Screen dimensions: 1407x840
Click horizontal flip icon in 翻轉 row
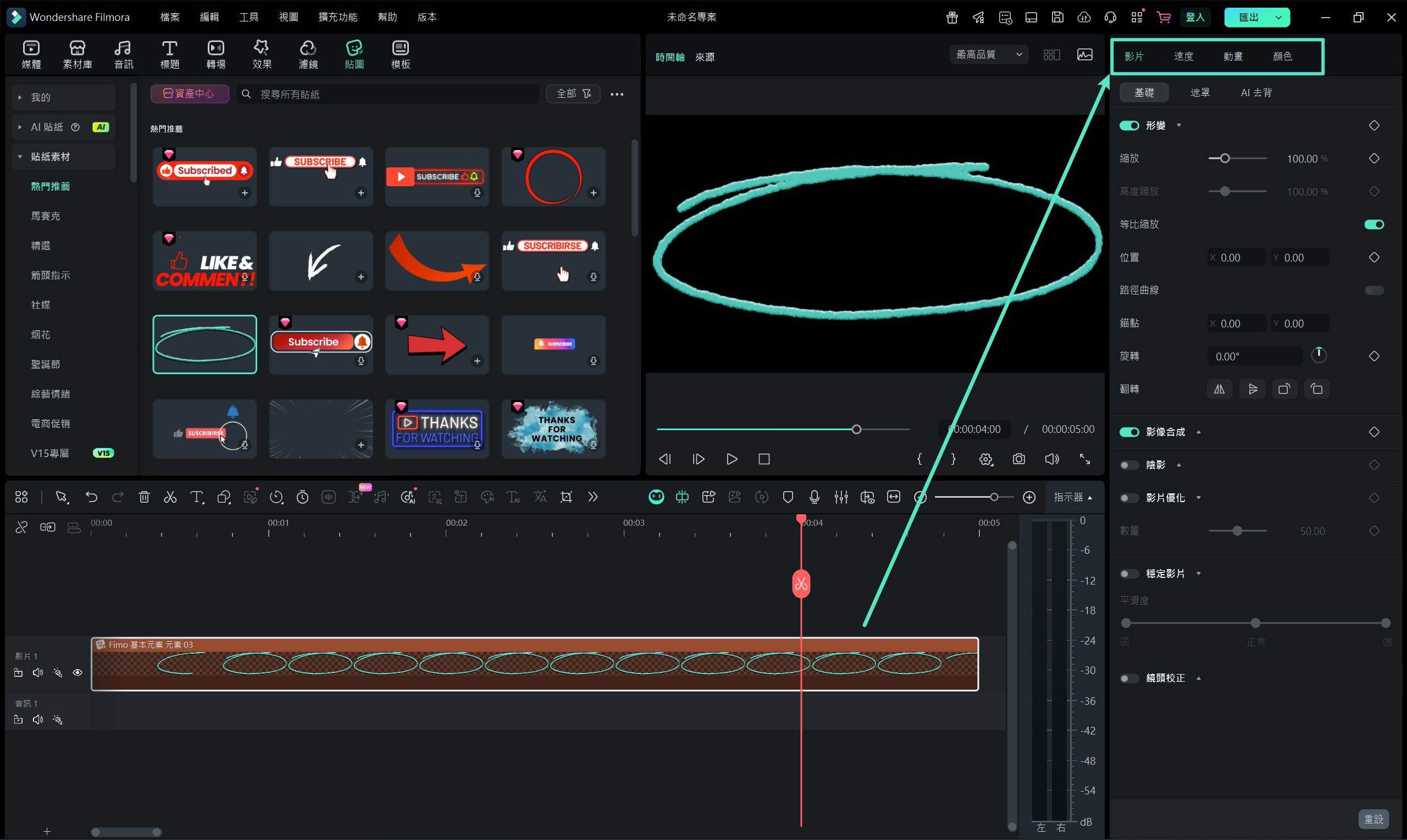pos(1219,390)
